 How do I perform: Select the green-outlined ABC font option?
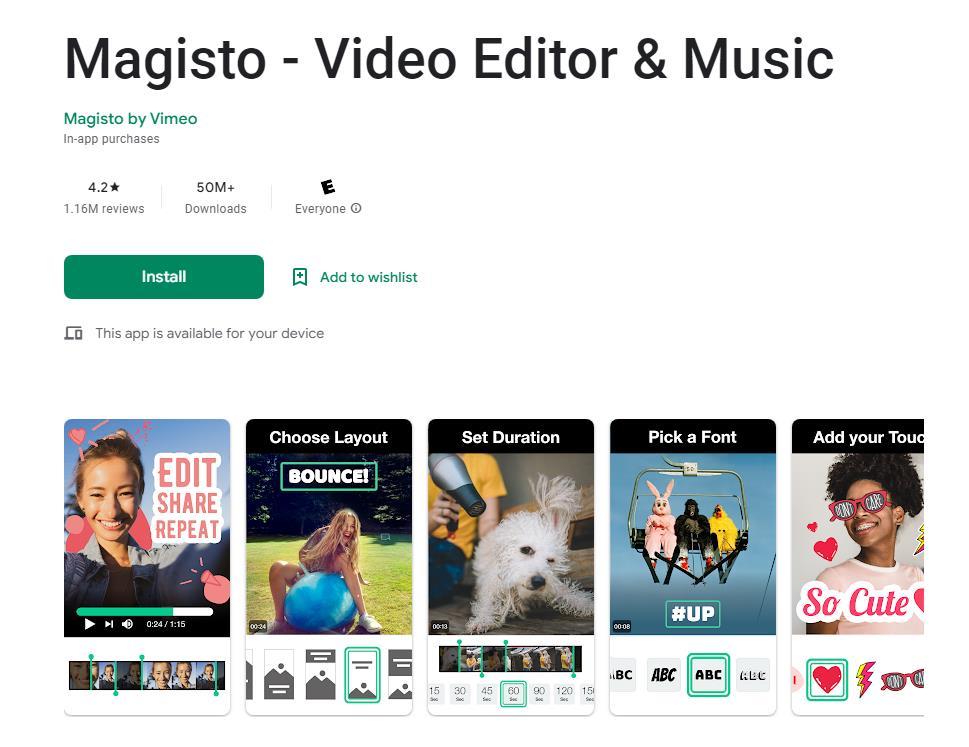(708, 675)
